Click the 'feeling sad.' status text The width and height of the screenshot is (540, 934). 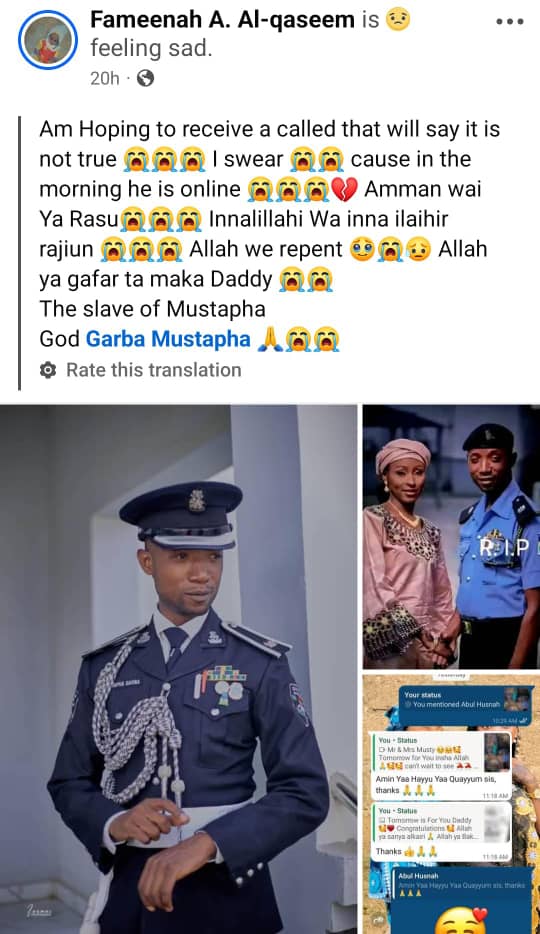[151, 49]
